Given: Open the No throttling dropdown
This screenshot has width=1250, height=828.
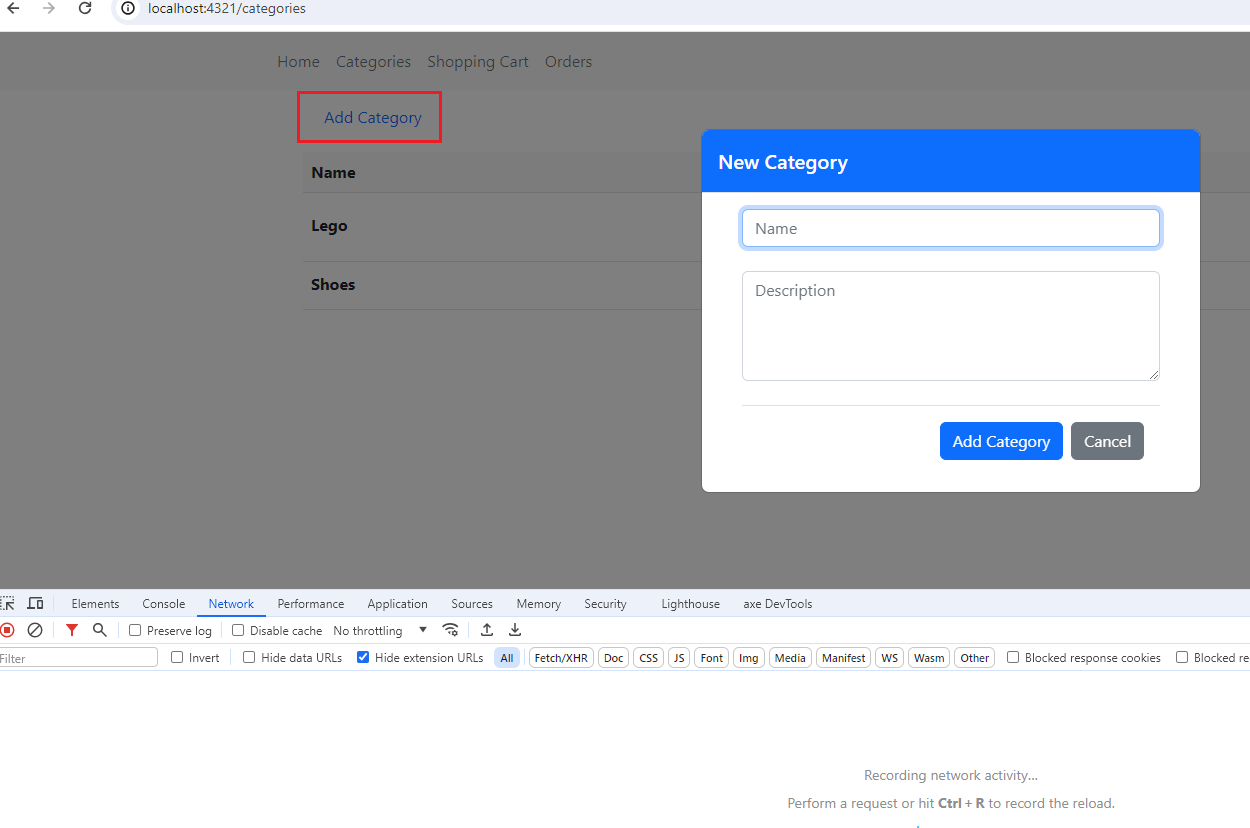Looking at the screenshot, I should 380,630.
